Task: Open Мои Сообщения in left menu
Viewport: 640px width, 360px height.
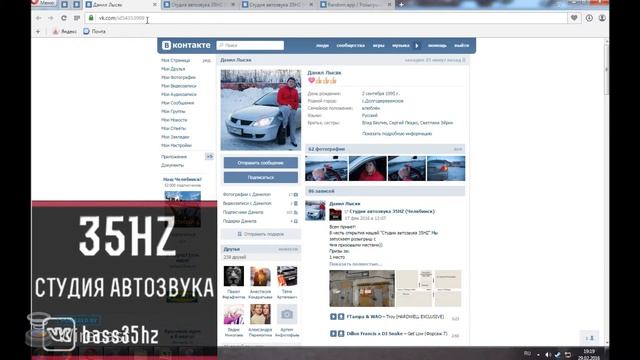Action: coord(178,103)
